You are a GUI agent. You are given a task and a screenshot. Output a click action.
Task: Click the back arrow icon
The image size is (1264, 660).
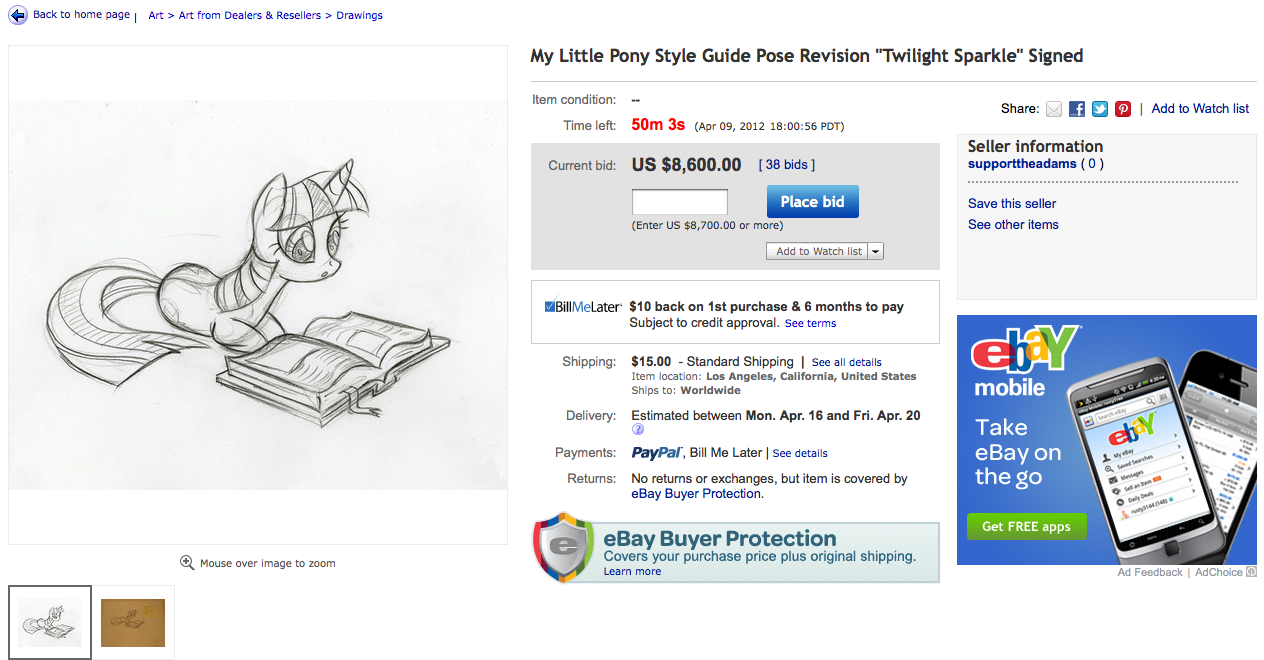coord(17,15)
